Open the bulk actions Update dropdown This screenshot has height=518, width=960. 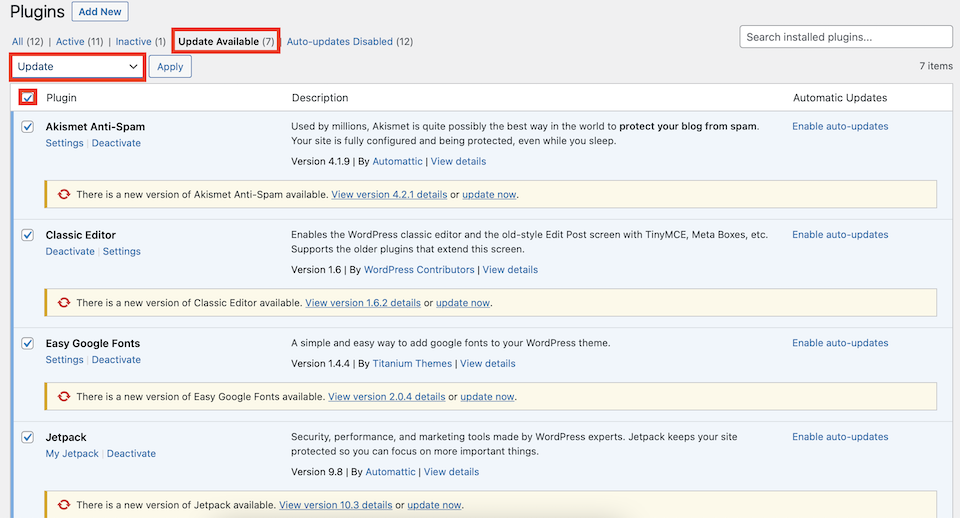point(78,67)
